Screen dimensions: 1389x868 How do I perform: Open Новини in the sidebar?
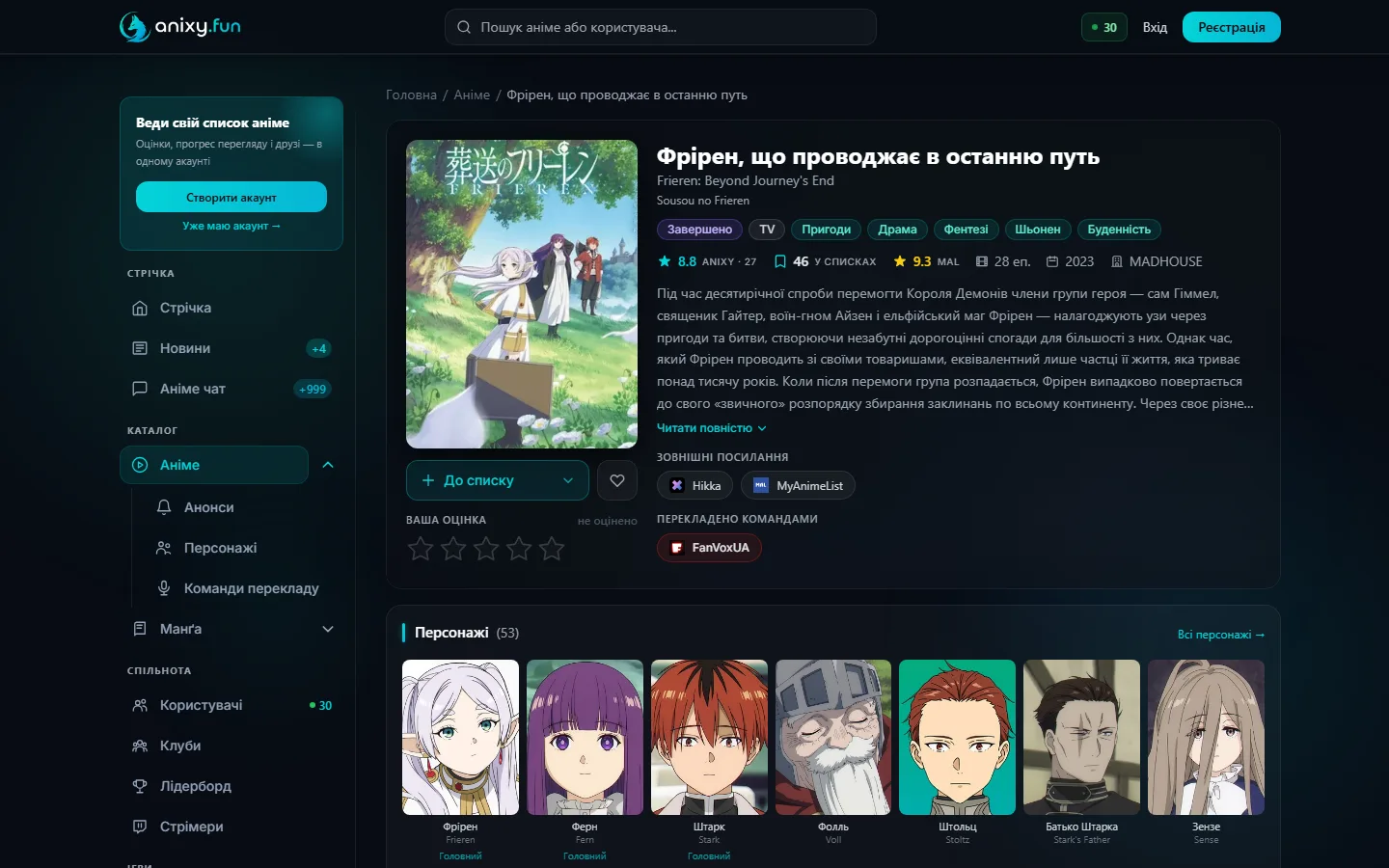[231, 348]
